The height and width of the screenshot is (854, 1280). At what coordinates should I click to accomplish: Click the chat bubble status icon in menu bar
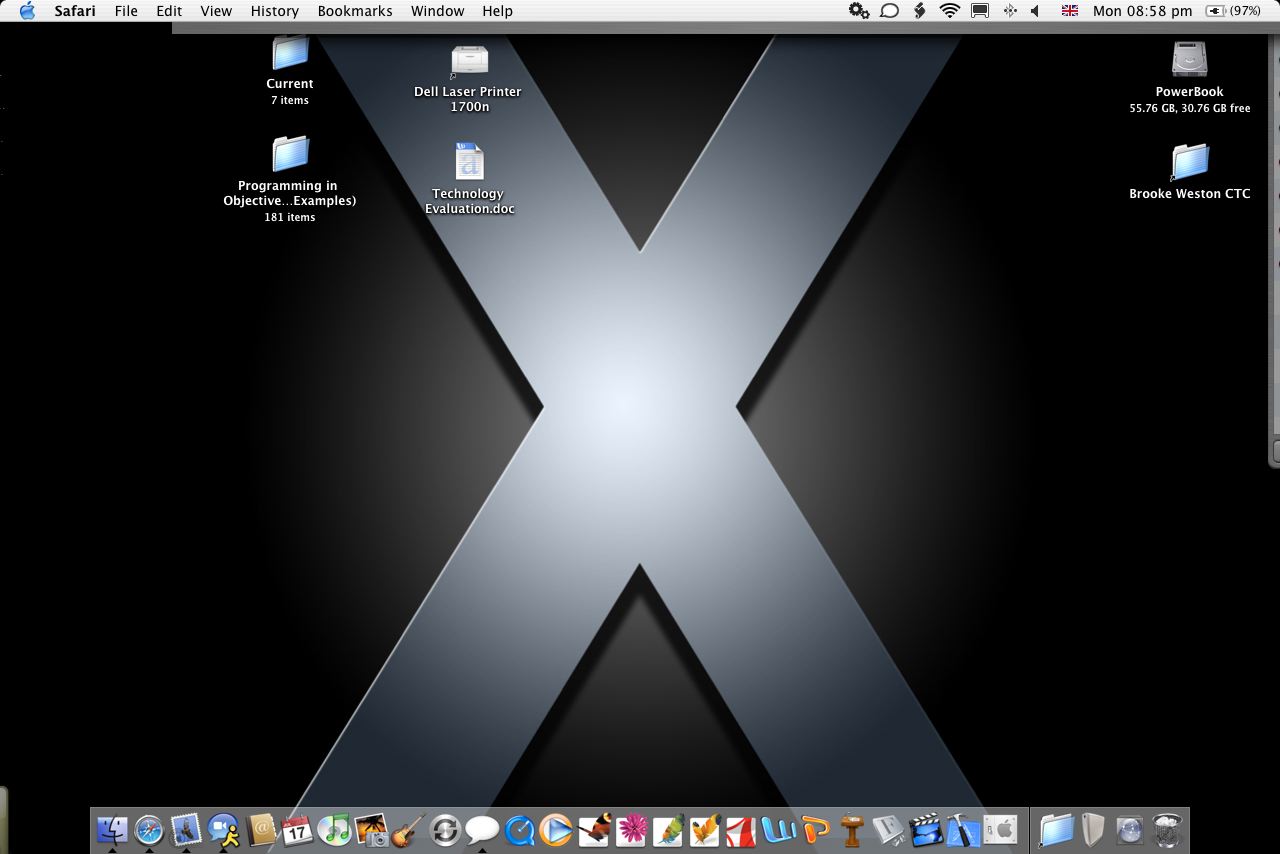[889, 11]
